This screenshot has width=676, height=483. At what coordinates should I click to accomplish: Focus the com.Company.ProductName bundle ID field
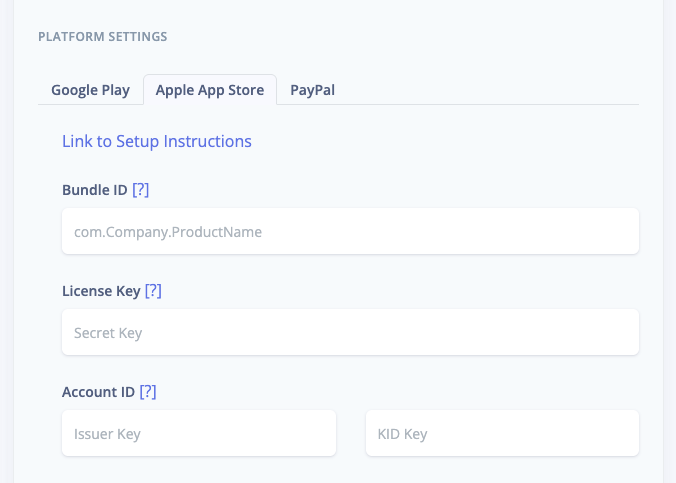(x=350, y=231)
